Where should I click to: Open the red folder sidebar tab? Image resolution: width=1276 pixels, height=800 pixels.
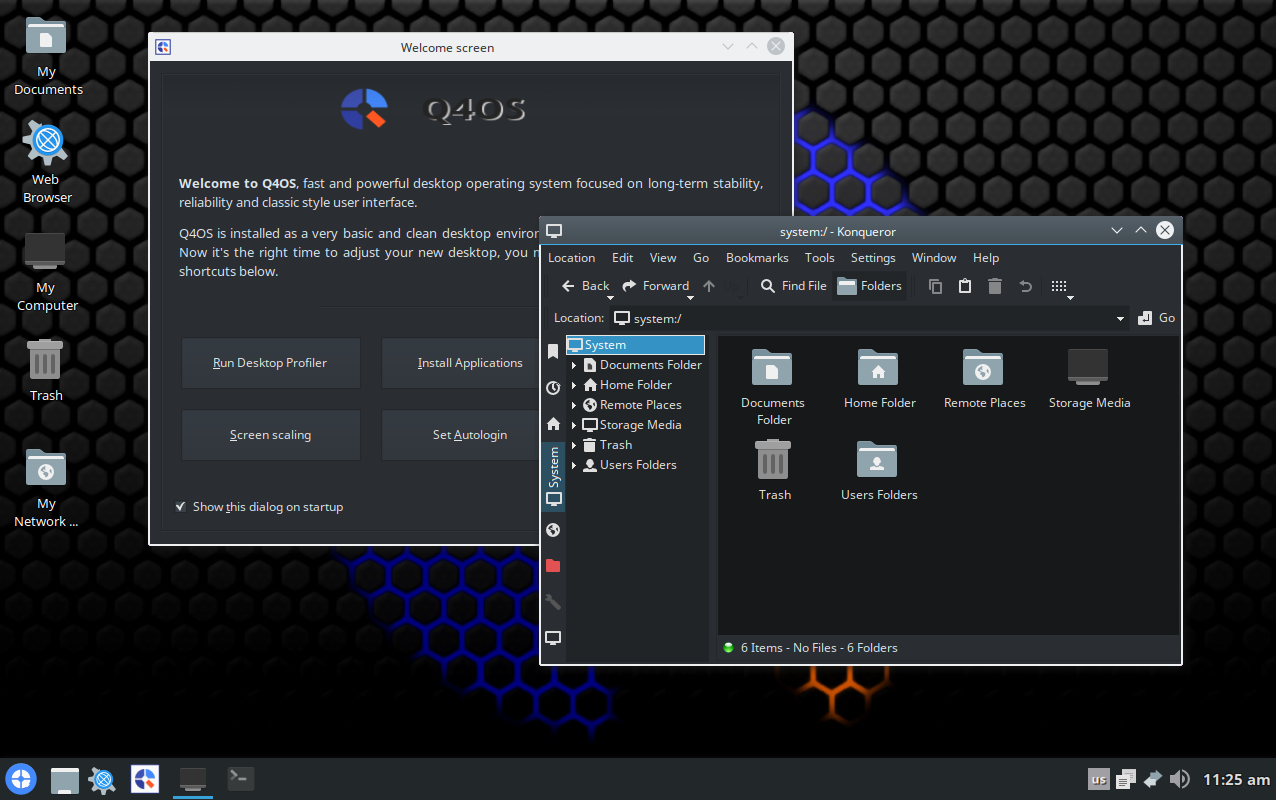click(x=553, y=566)
